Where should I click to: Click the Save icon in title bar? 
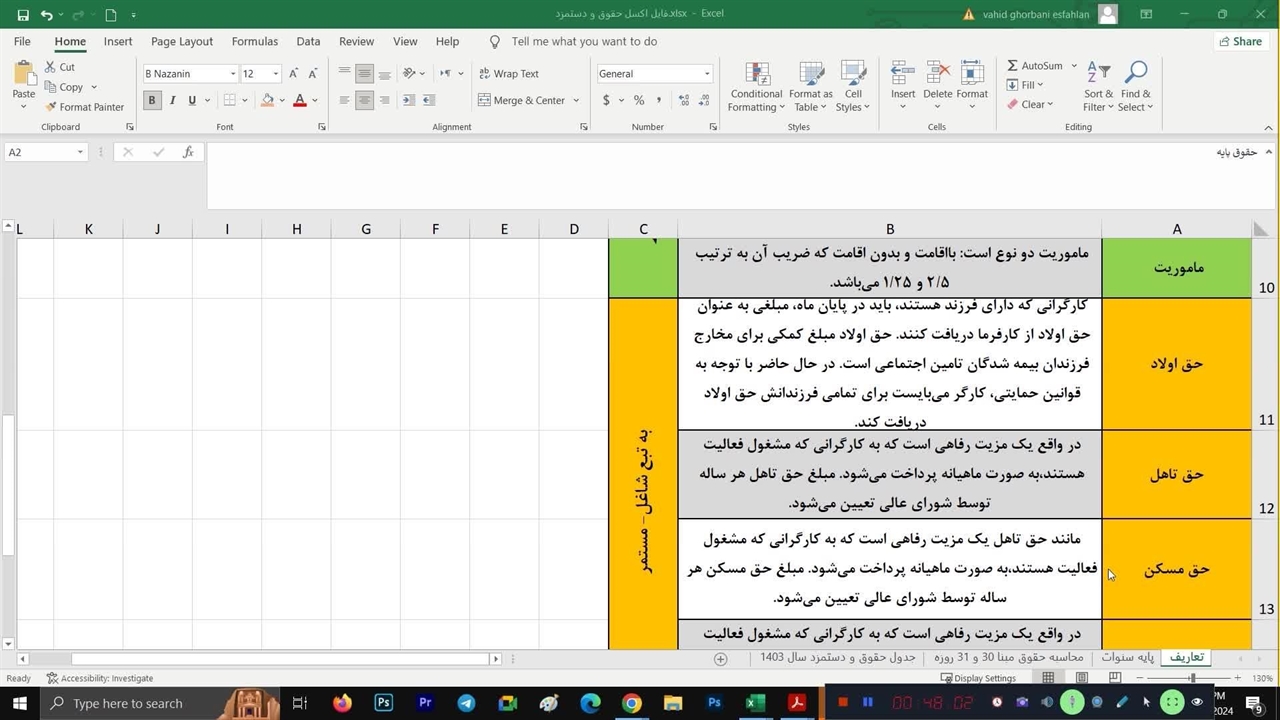[23, 15]
